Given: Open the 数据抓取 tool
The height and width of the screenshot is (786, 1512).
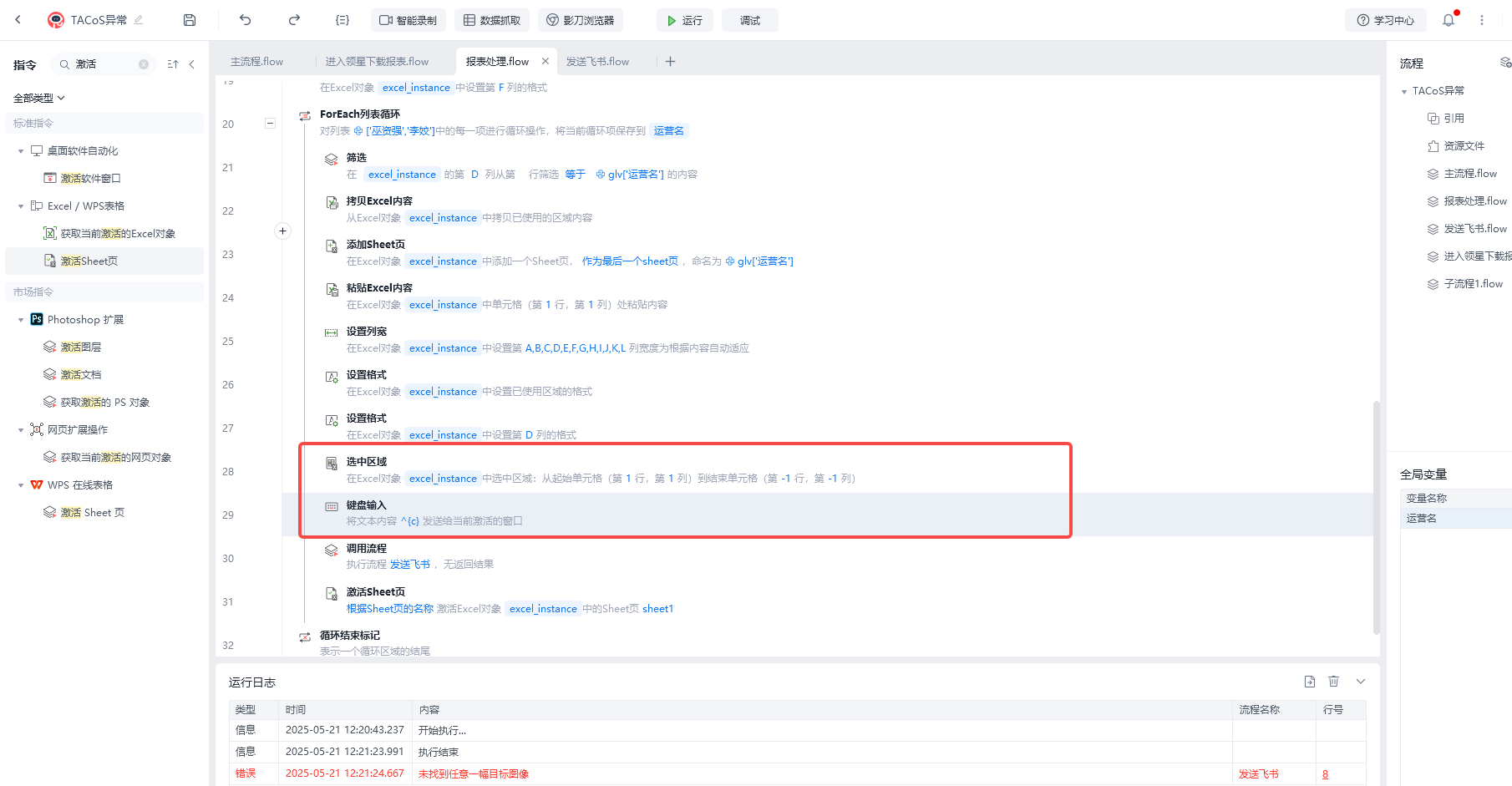Looking at the screenshot, I should pyautogui.click(x=492, y=20).
